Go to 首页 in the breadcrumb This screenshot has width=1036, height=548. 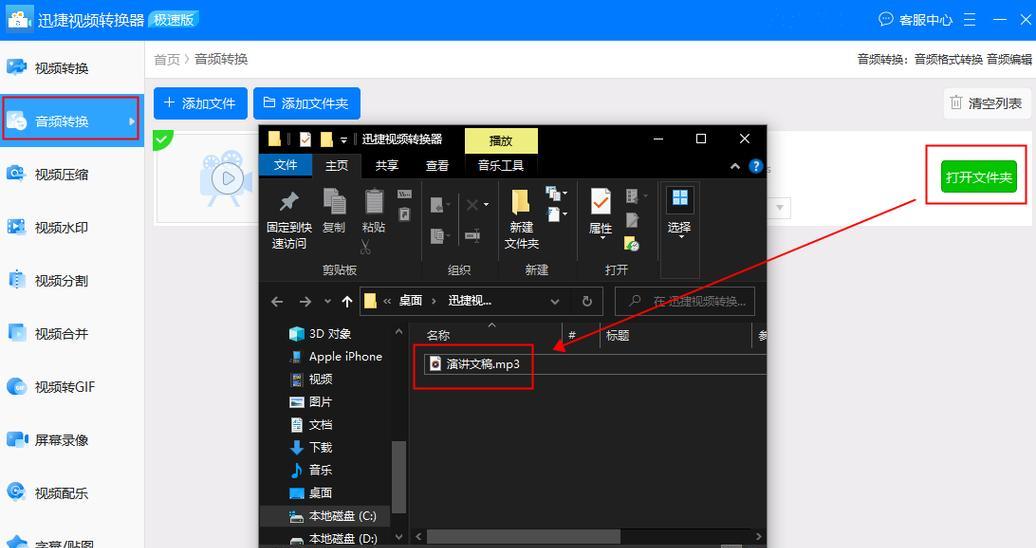(166, 59)
